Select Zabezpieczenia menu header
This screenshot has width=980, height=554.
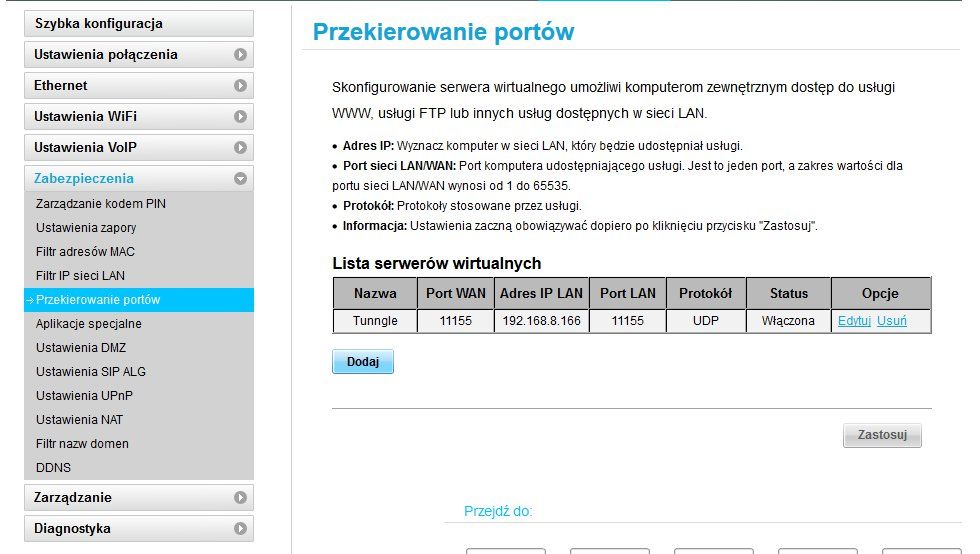pos(84,178)
